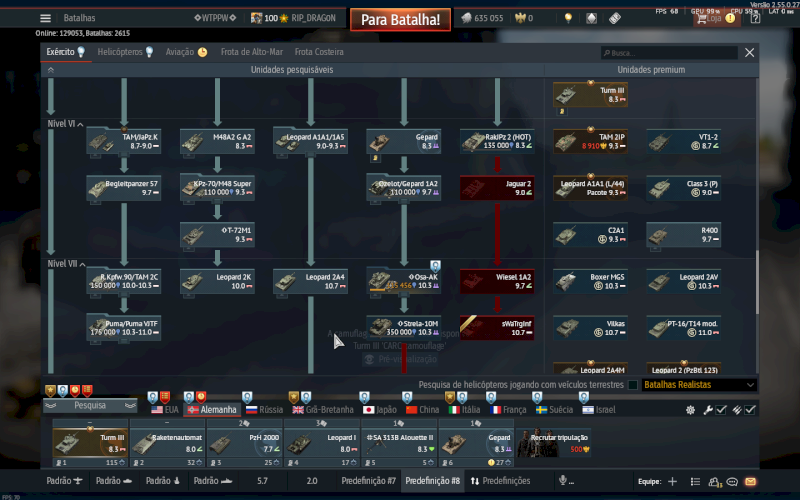Toggle the auto-refill ammo checkbox
The height and width of the screenshot is (500, 800).
[x=749, y=410]
